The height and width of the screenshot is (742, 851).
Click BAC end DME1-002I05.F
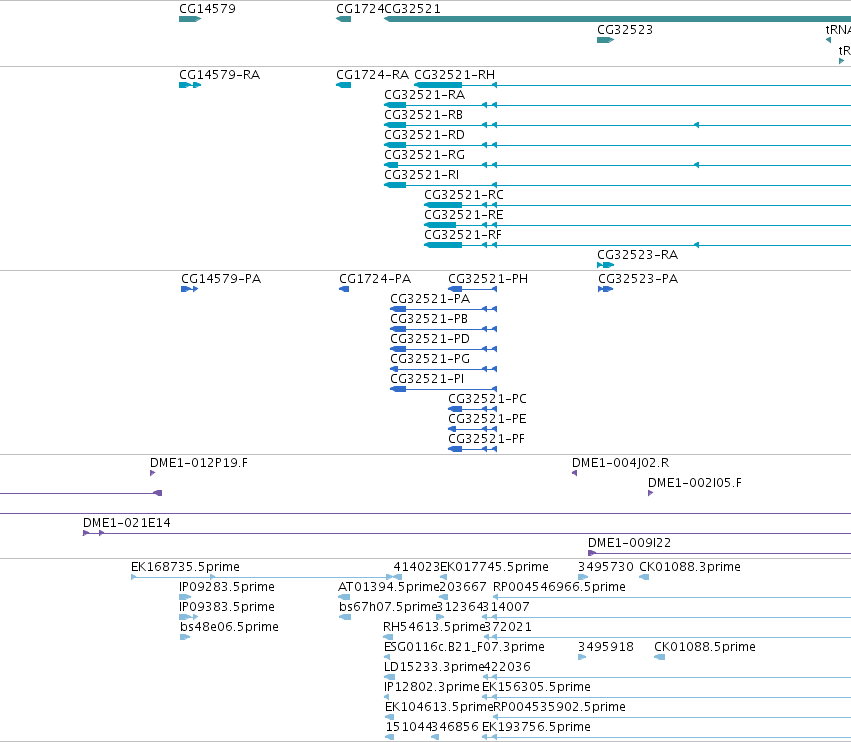[695, 483]
